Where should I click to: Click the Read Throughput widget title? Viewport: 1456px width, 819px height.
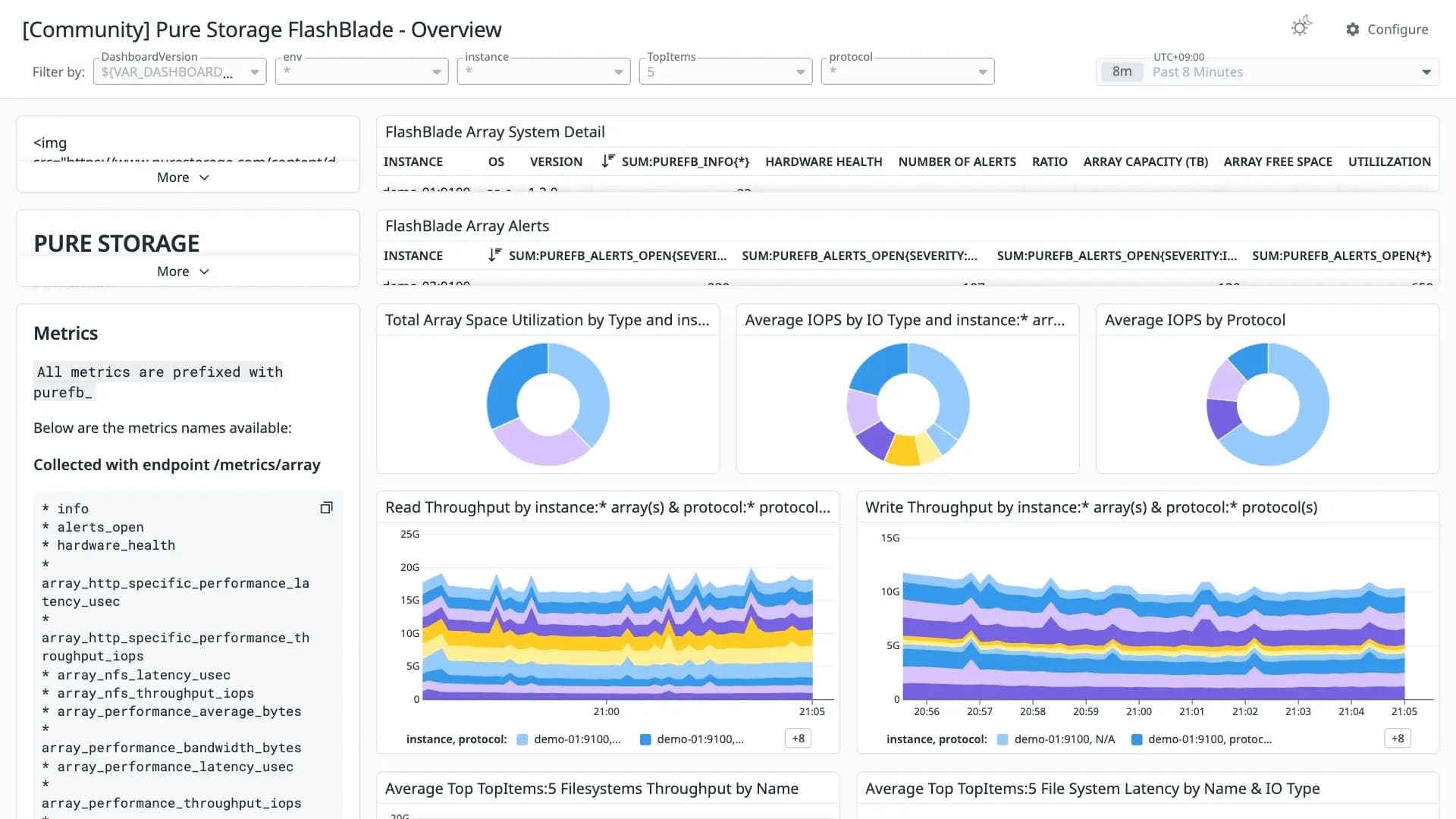coord(607,507)
